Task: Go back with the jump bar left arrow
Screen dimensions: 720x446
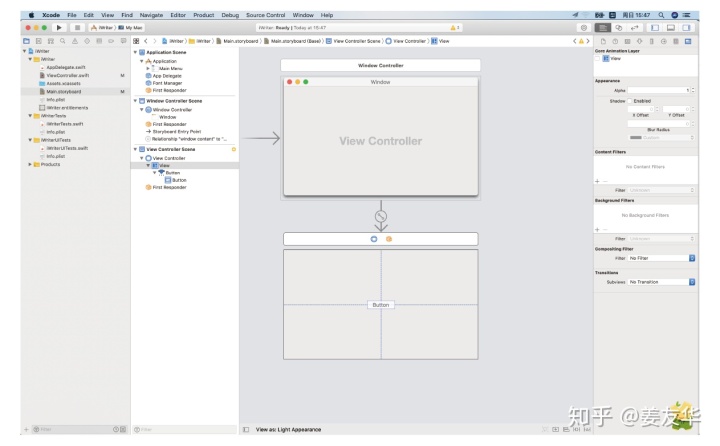Action: [x=146, y=41]
